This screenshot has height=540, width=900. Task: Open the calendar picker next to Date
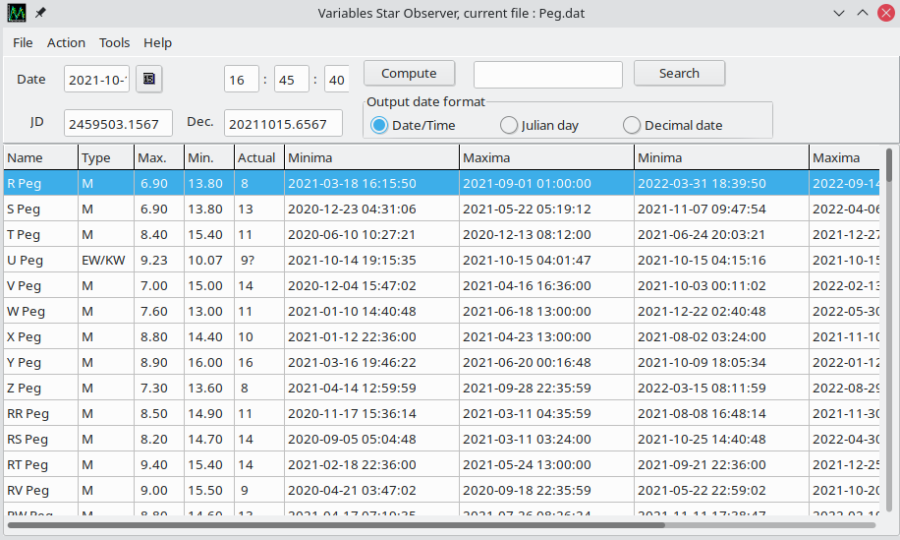click(x=149, y=79)
